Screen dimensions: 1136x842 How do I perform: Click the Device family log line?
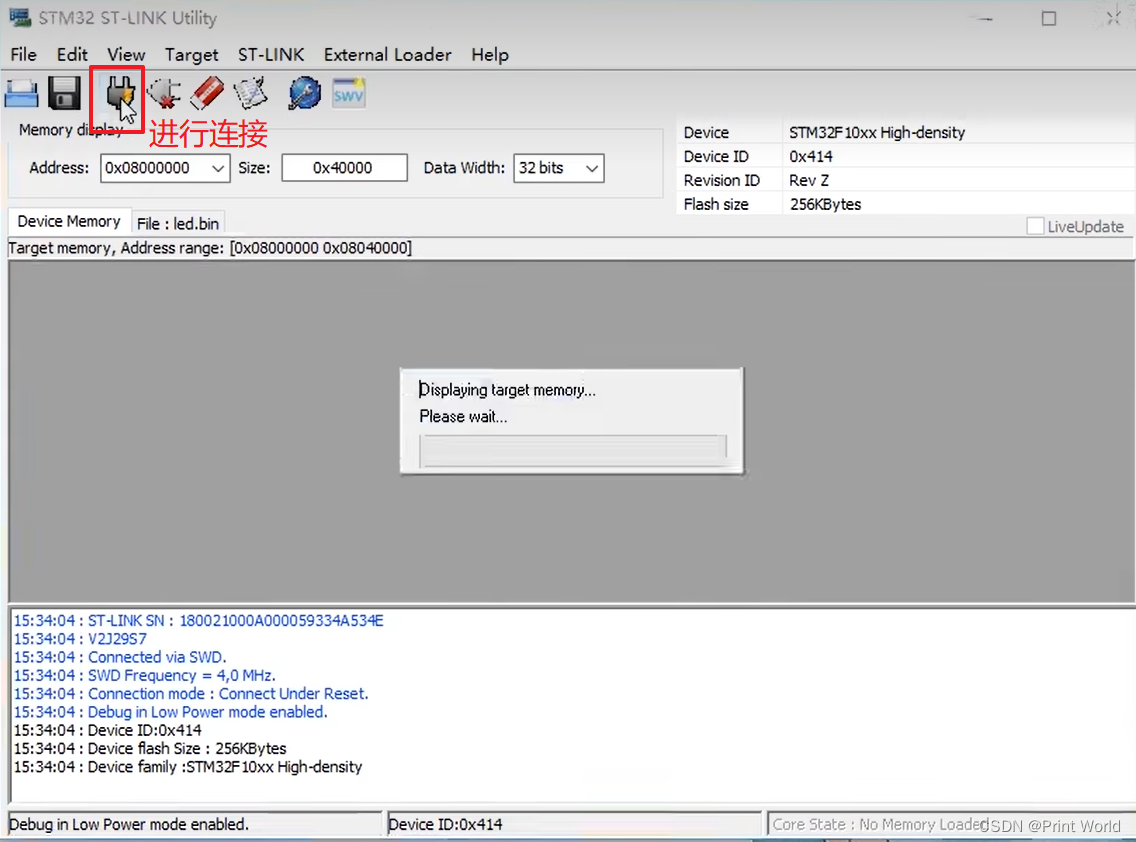[188, 767]
